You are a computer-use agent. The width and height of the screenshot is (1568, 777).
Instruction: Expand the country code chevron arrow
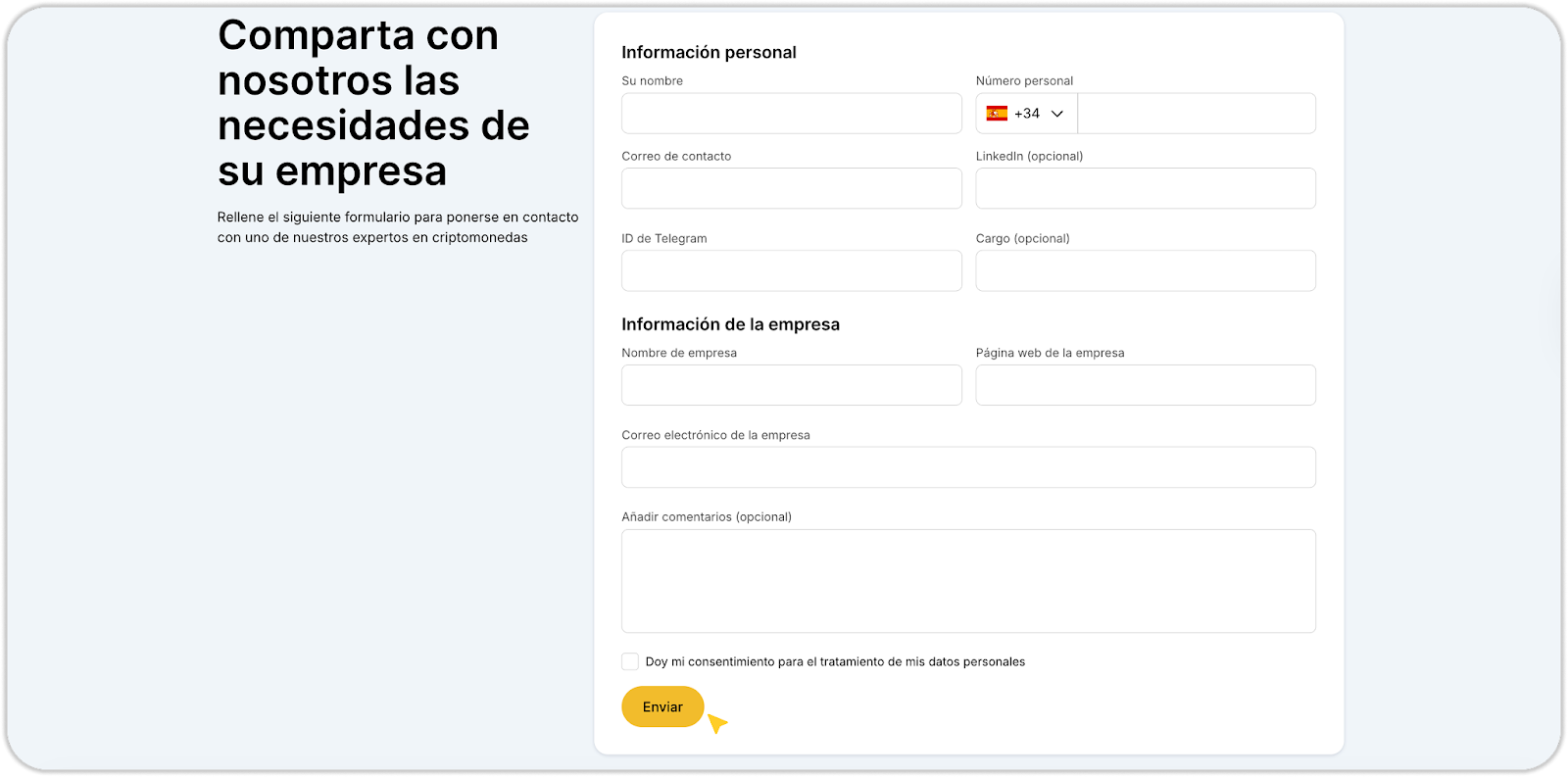pos(1057,114)
